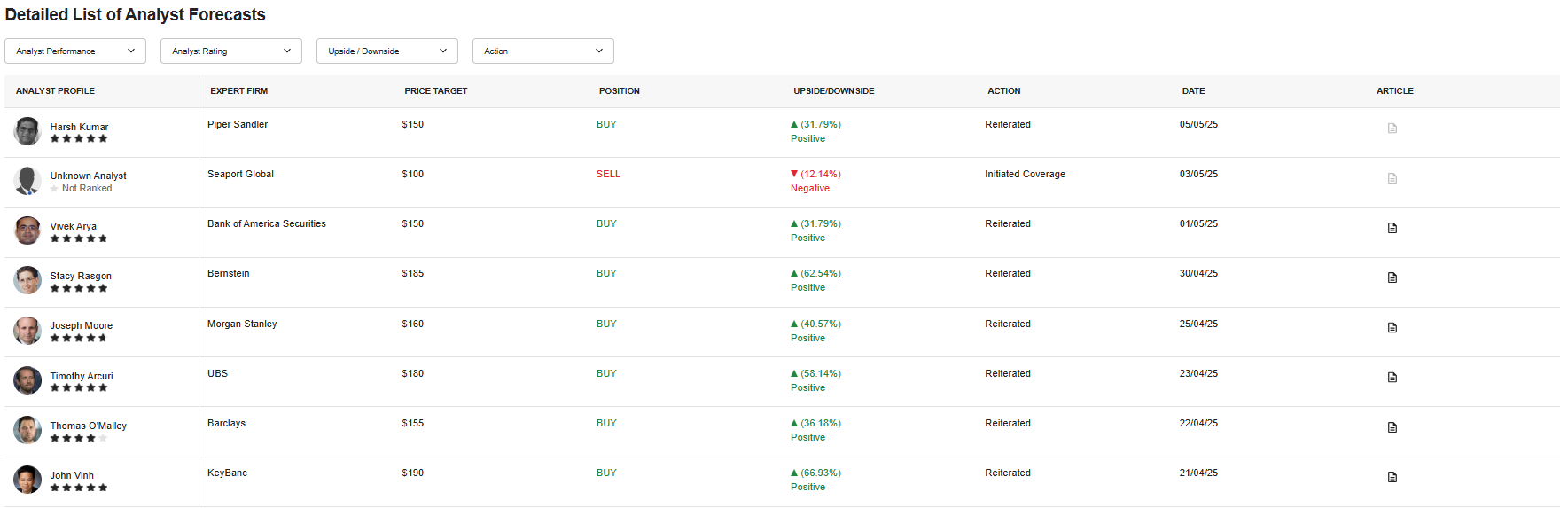This screenshot has width=1568, height=508.
Task: Open article icon for John Vinh's forecast
Action: 1392,477
